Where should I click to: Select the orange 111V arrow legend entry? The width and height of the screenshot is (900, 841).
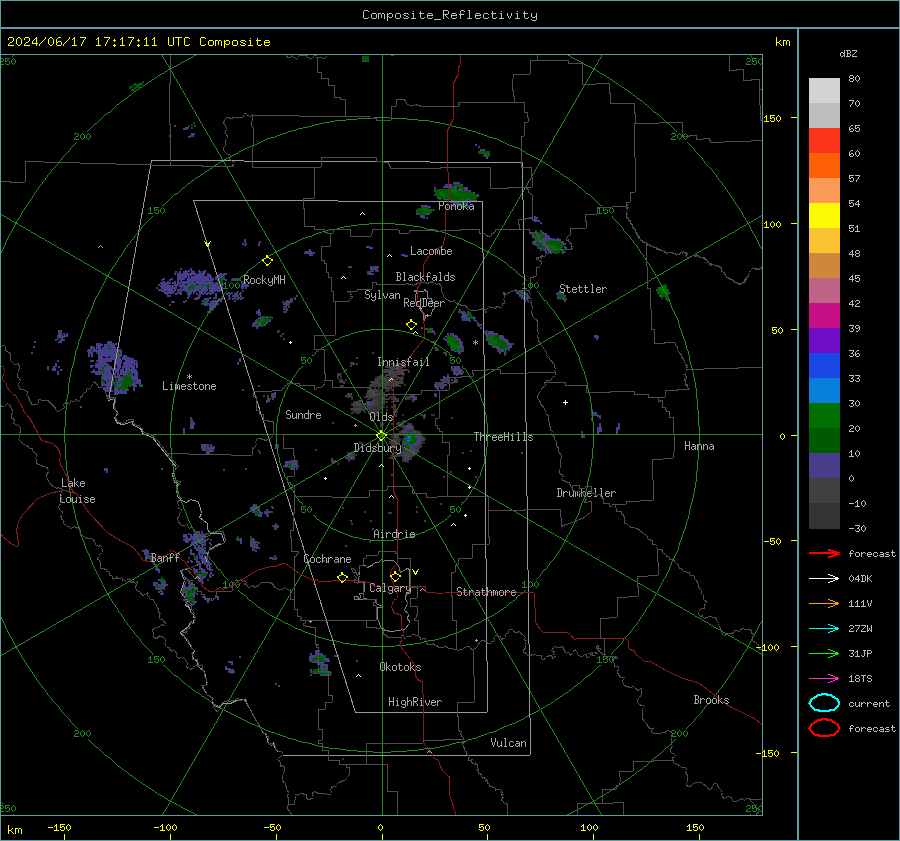[x=824, y=603]
